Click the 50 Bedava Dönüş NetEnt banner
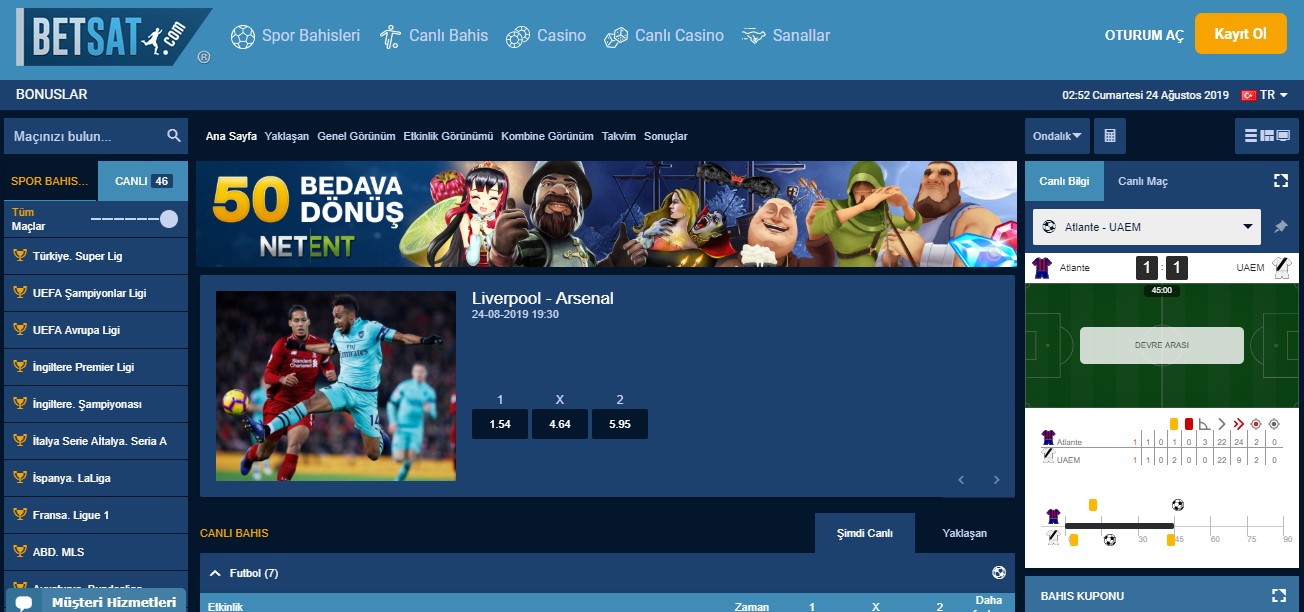Viewport: 1304px width, 612px height. 607,214
